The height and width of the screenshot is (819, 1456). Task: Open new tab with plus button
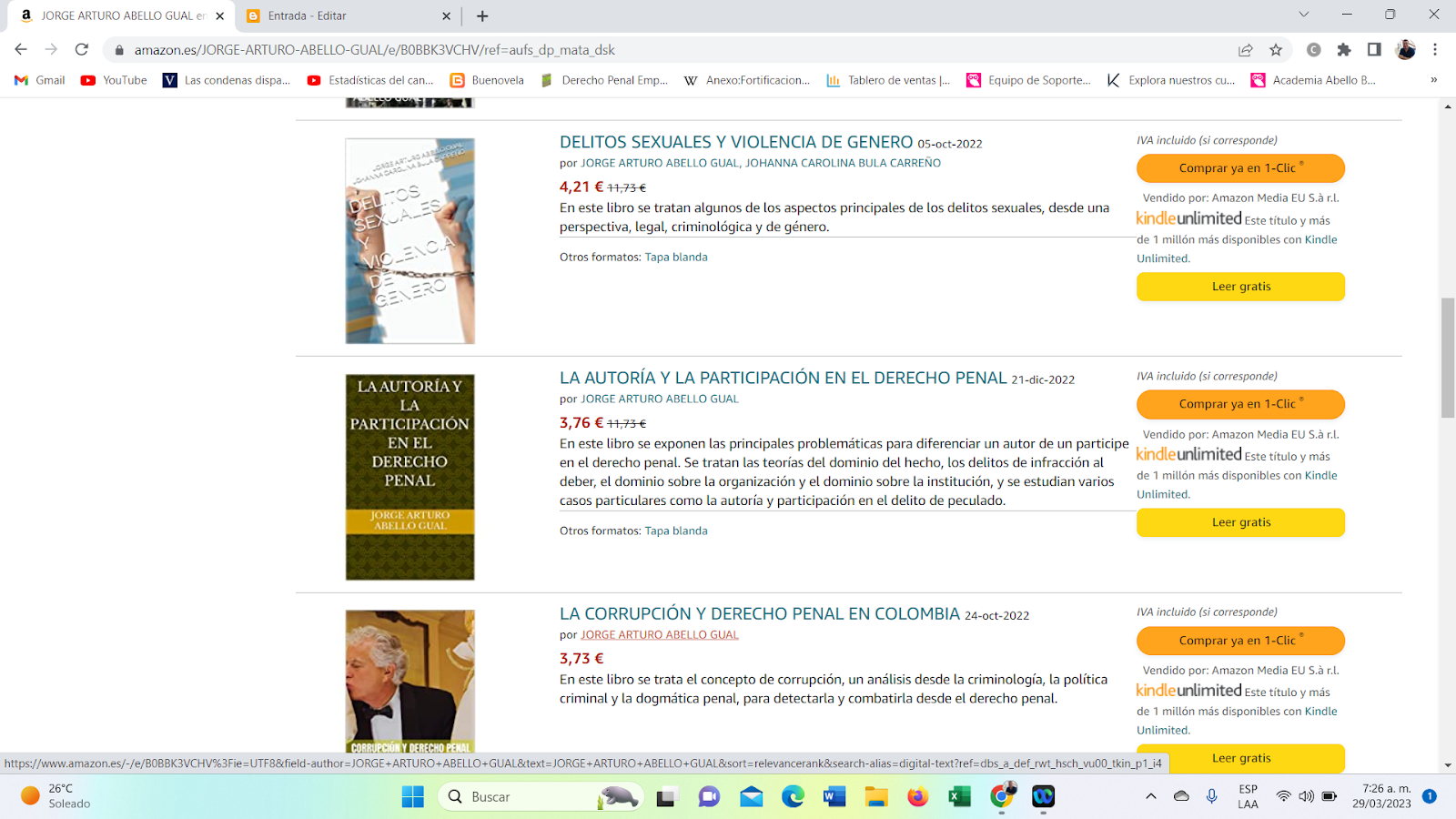click(482, 15)
